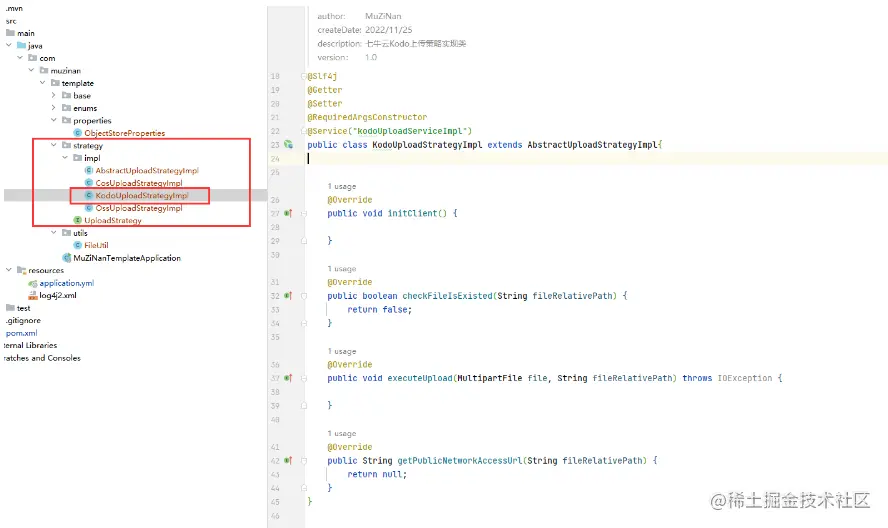888x528 pixels.
Task: Fold the initClient method body
Action: (x=304, y=214)
